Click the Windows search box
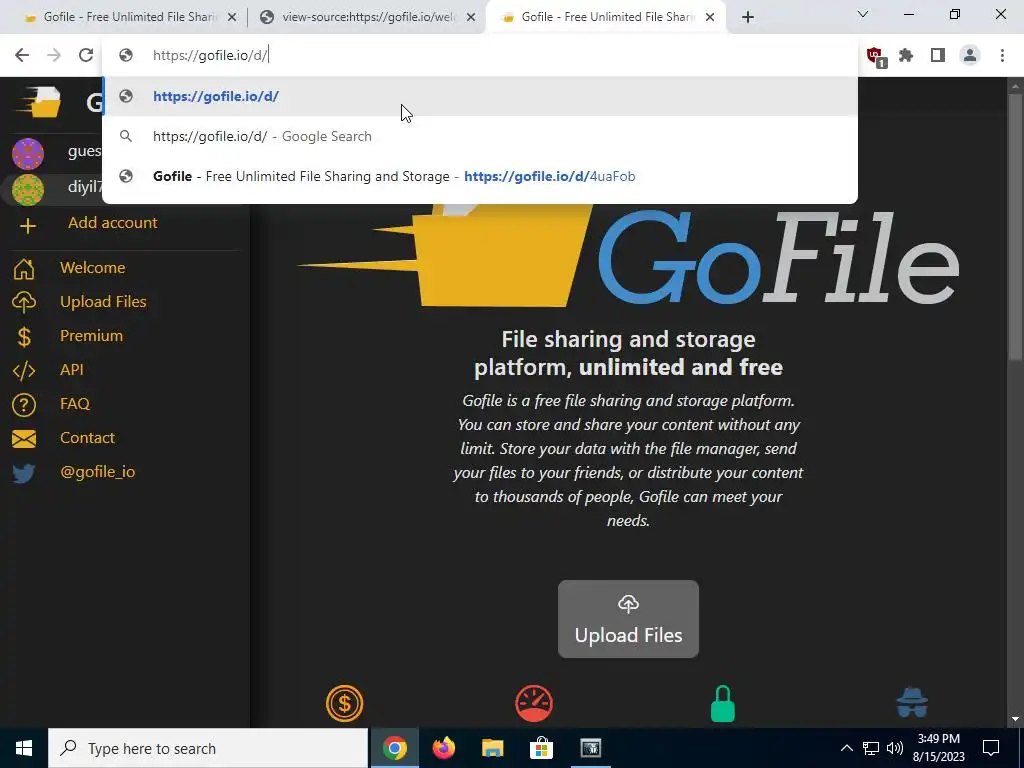This screenshot has width=1024, height=768. coord(208,748)
